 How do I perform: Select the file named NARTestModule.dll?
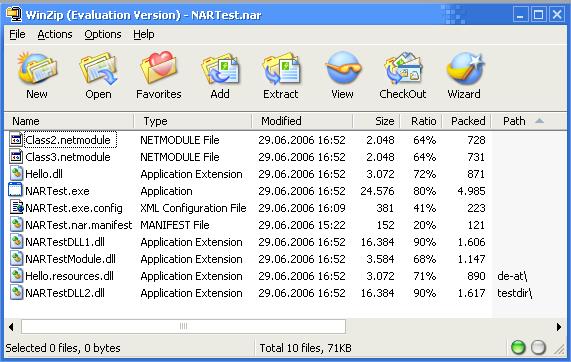point(70,259)
